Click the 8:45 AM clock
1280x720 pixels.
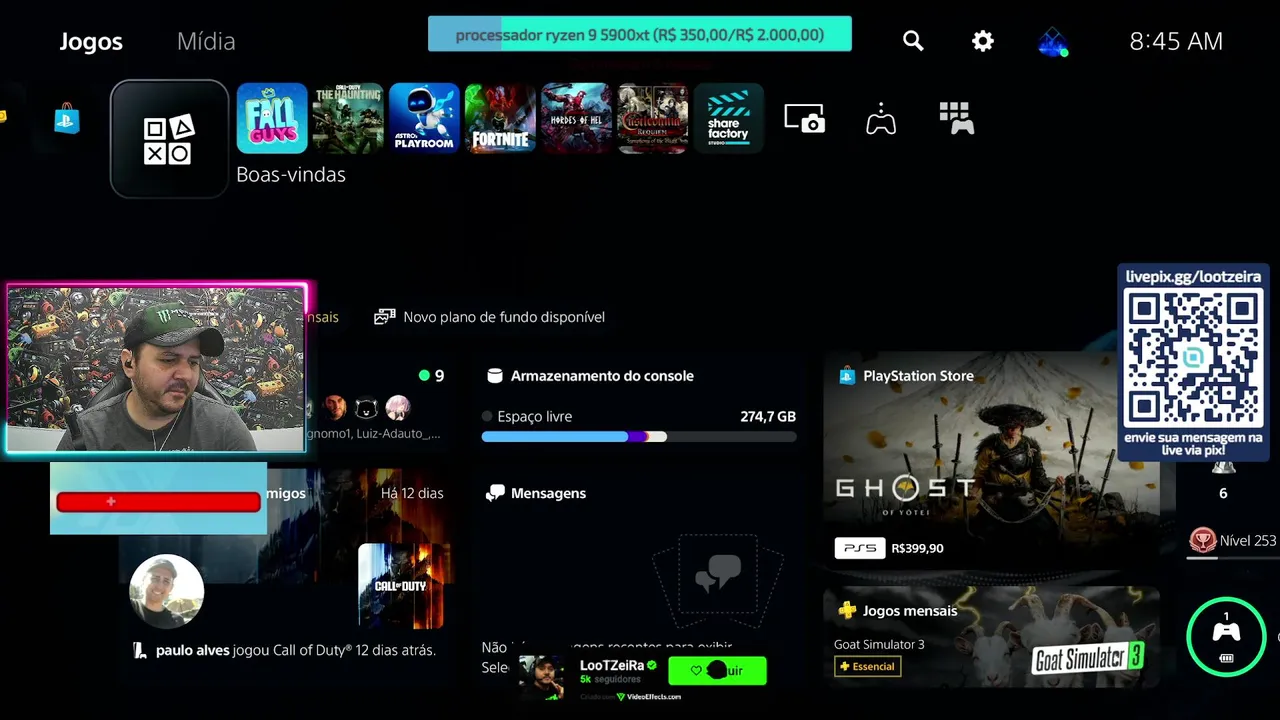1176,41
